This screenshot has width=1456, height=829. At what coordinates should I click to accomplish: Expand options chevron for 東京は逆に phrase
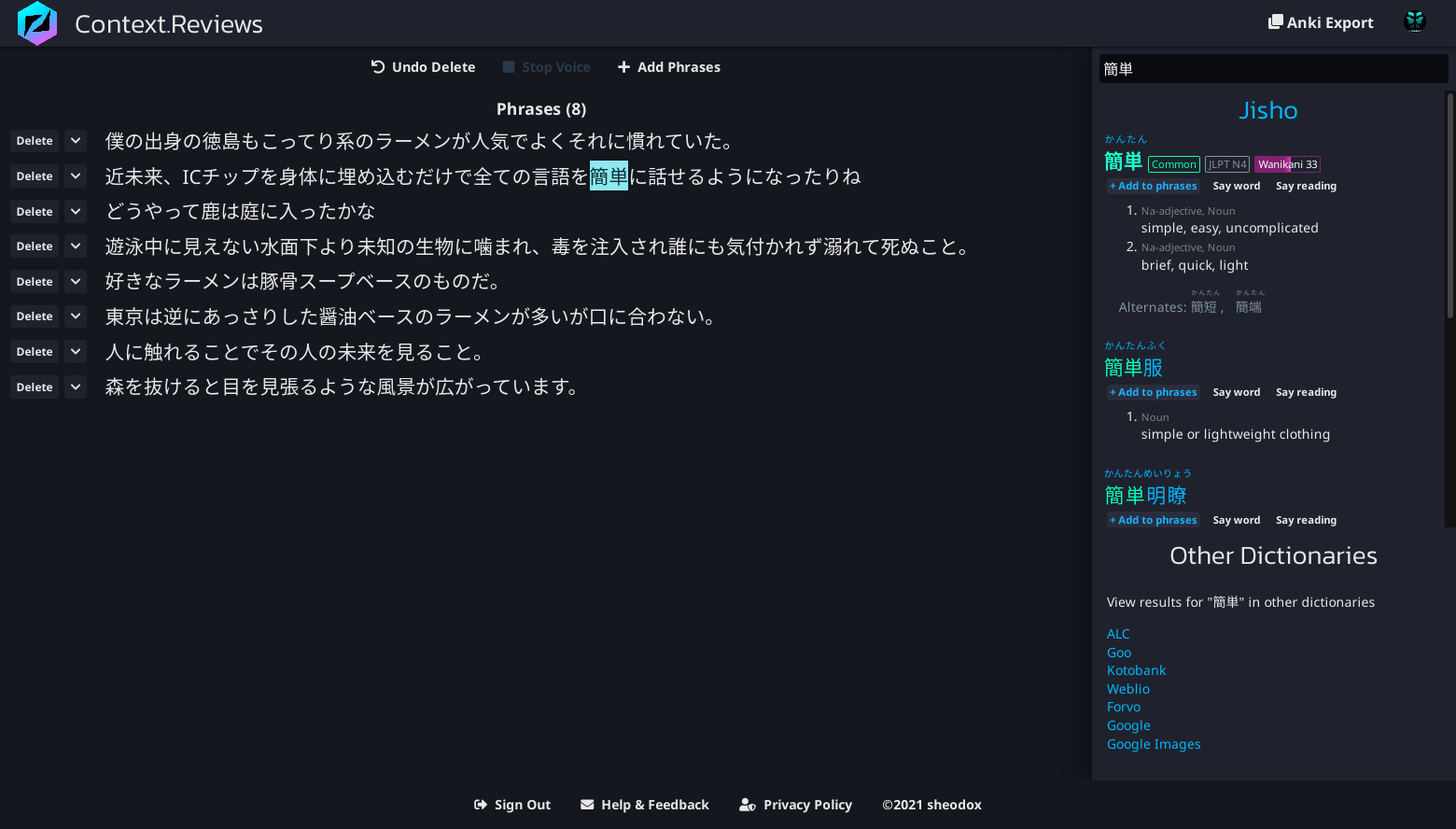pos(76,316)
